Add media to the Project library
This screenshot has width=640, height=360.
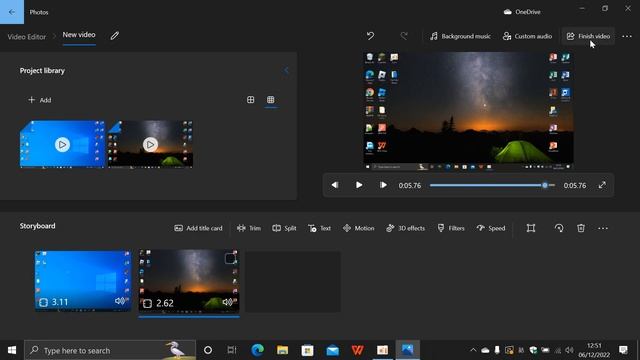[x=40, y=100]
